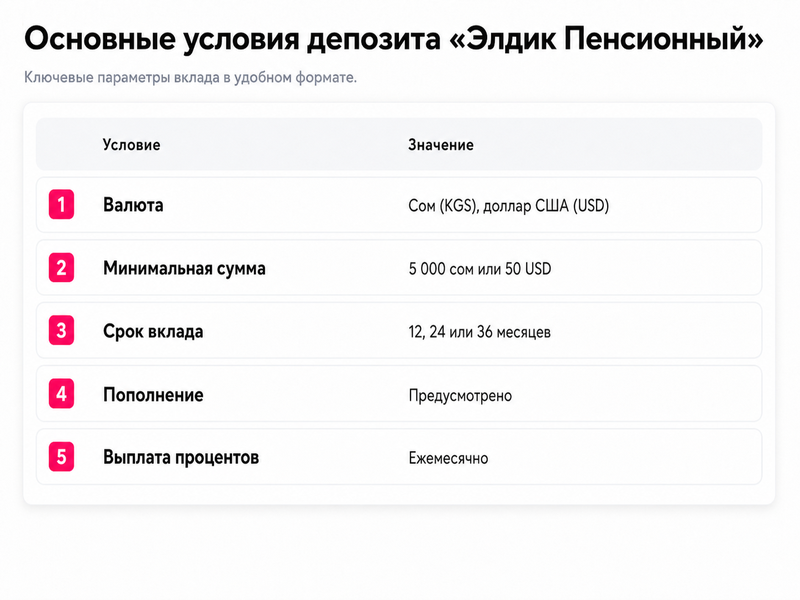Screen dimensions: 800x600
Task: Click the pink number 5 badge
Action: [x=61, y=457]
